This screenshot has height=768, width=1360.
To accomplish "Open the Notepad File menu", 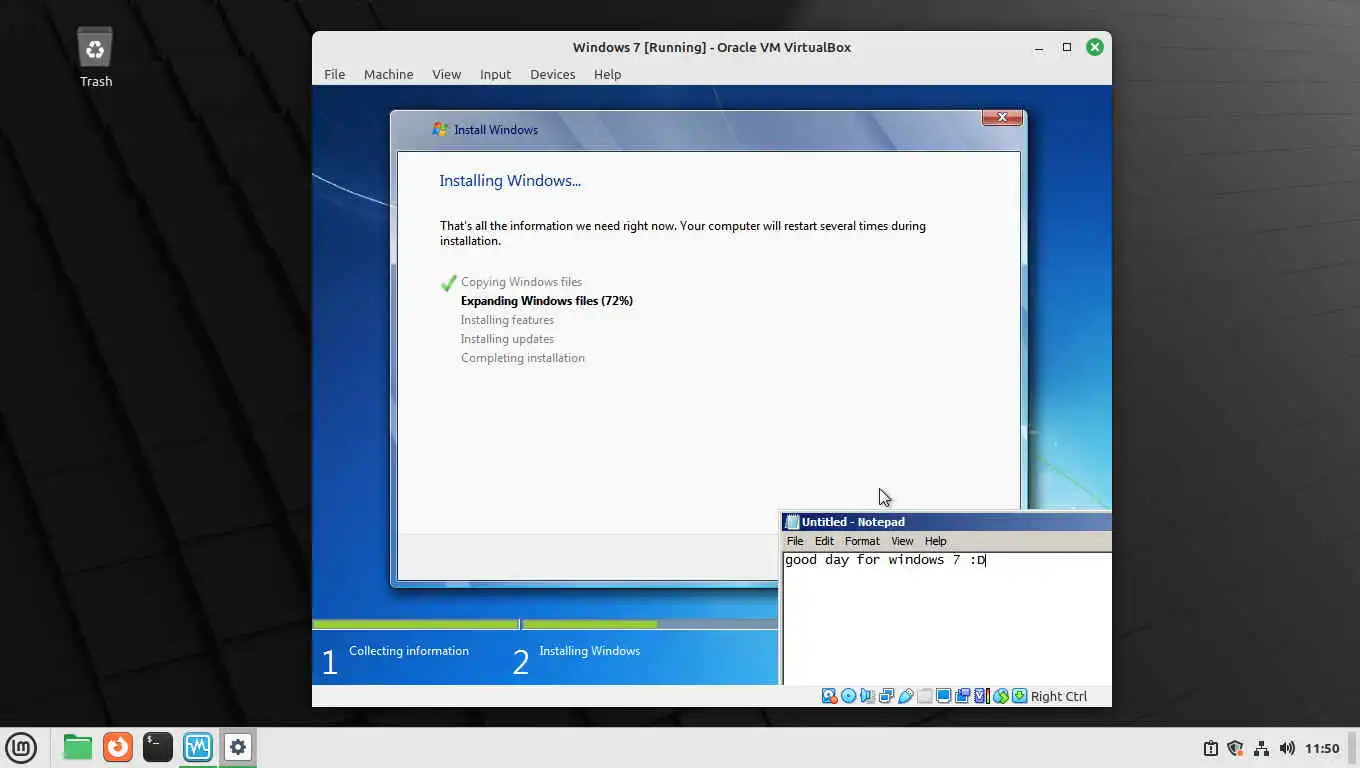I will click(795, 541).
